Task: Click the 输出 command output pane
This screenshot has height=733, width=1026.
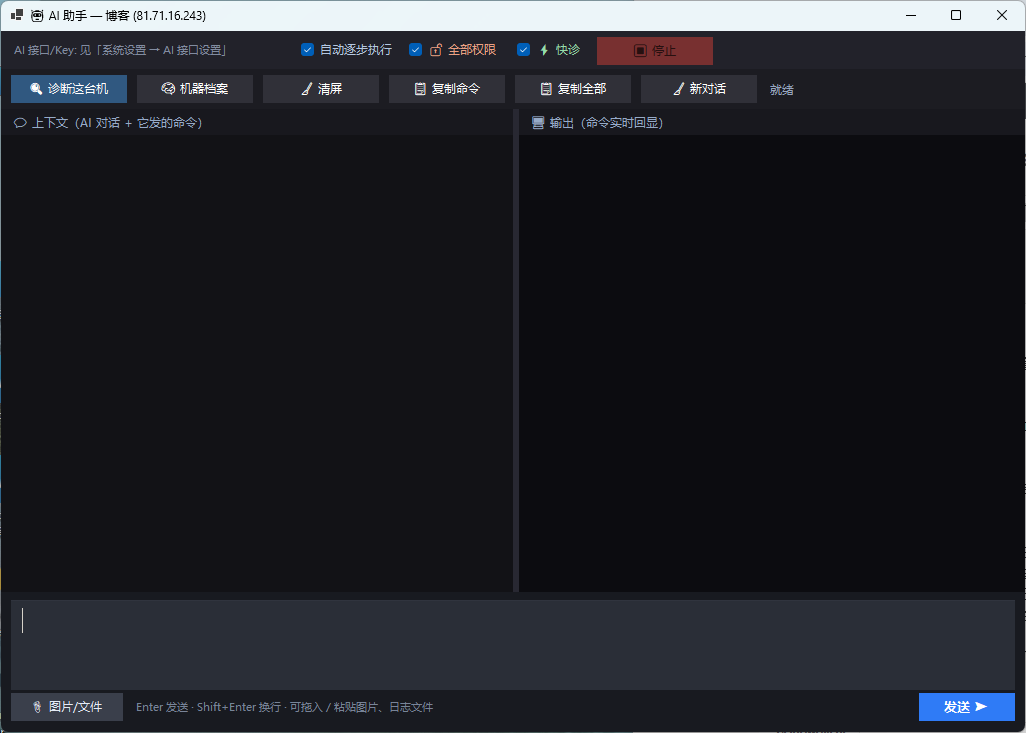Action: [x=772, y=363]
